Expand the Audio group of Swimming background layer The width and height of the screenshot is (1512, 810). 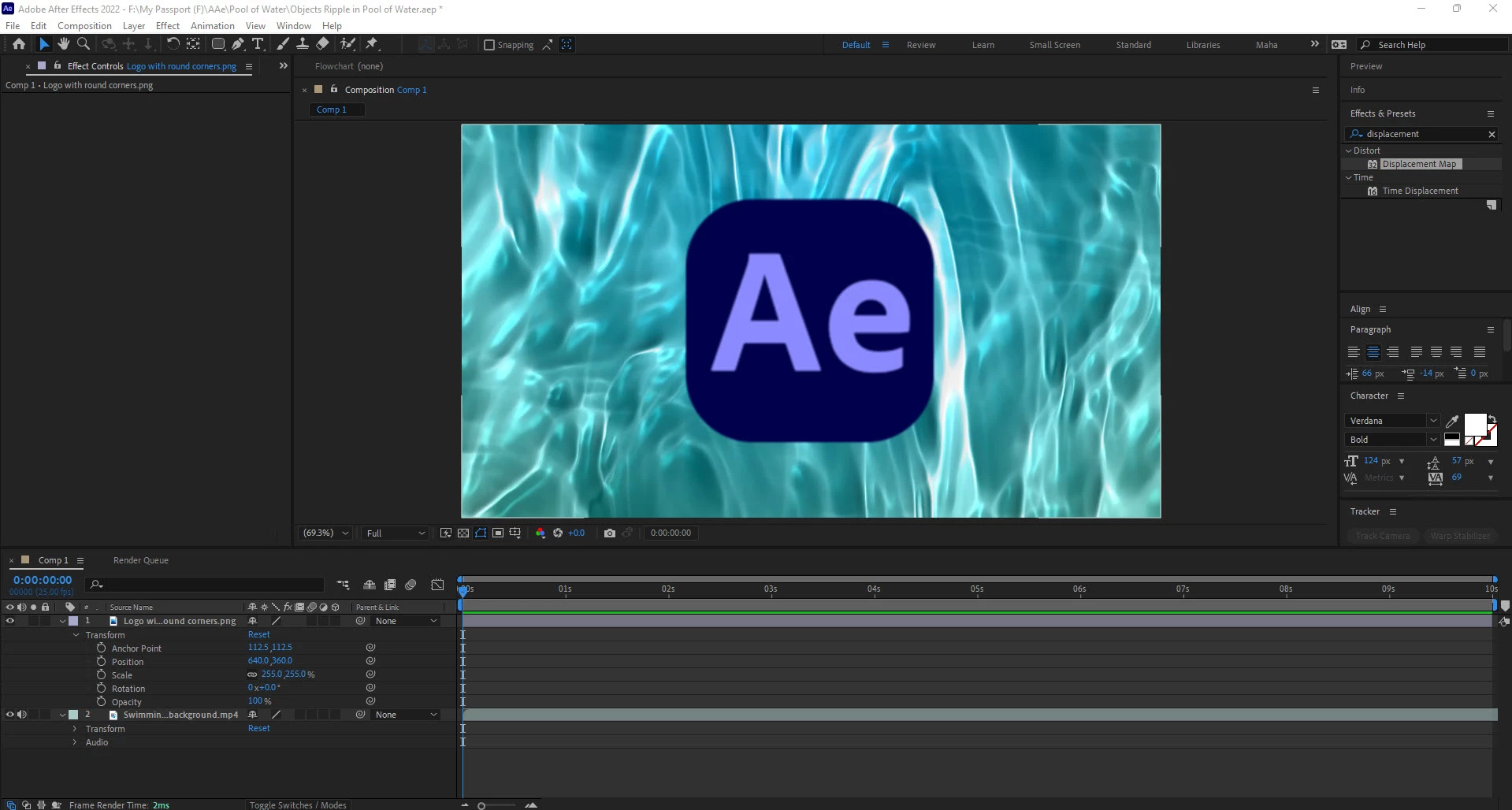click(x=76, y=742)
